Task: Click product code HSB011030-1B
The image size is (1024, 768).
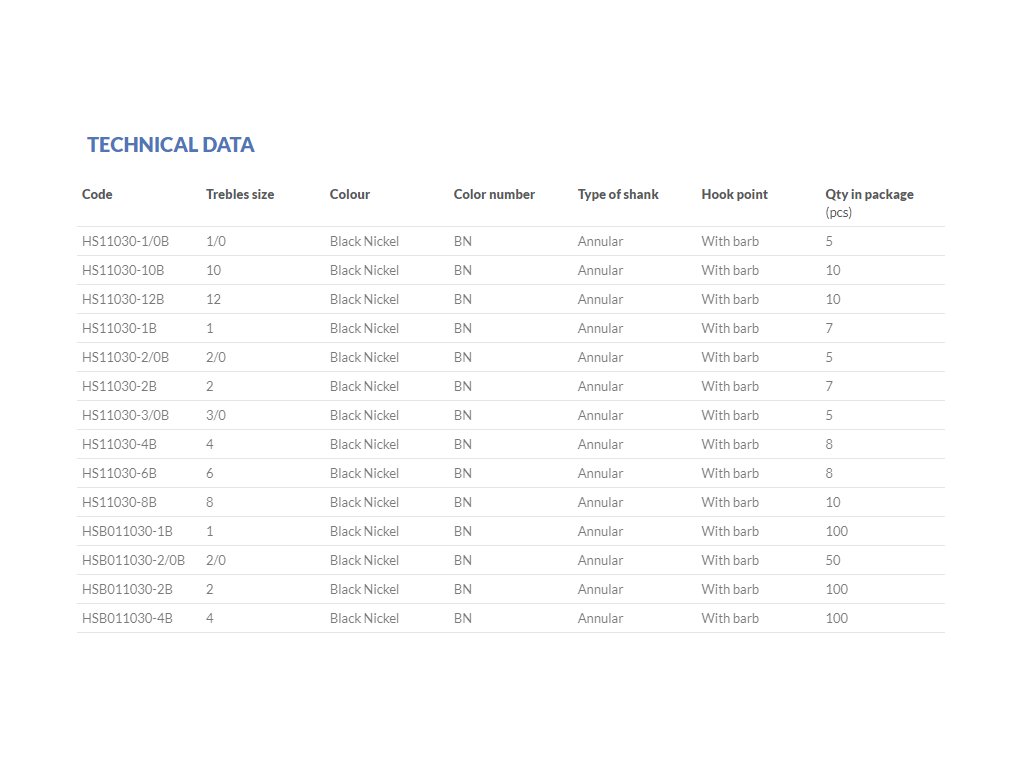Action: click(127, 532)
